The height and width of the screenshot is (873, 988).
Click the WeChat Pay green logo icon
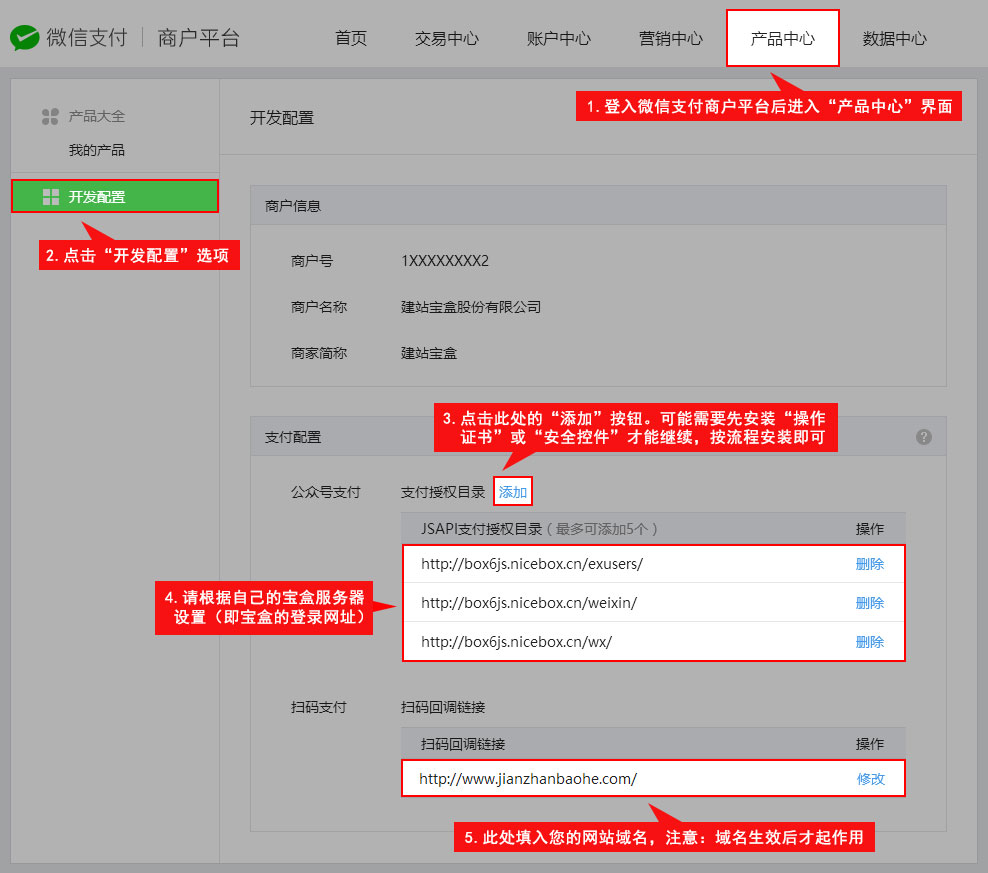(25, 38)
